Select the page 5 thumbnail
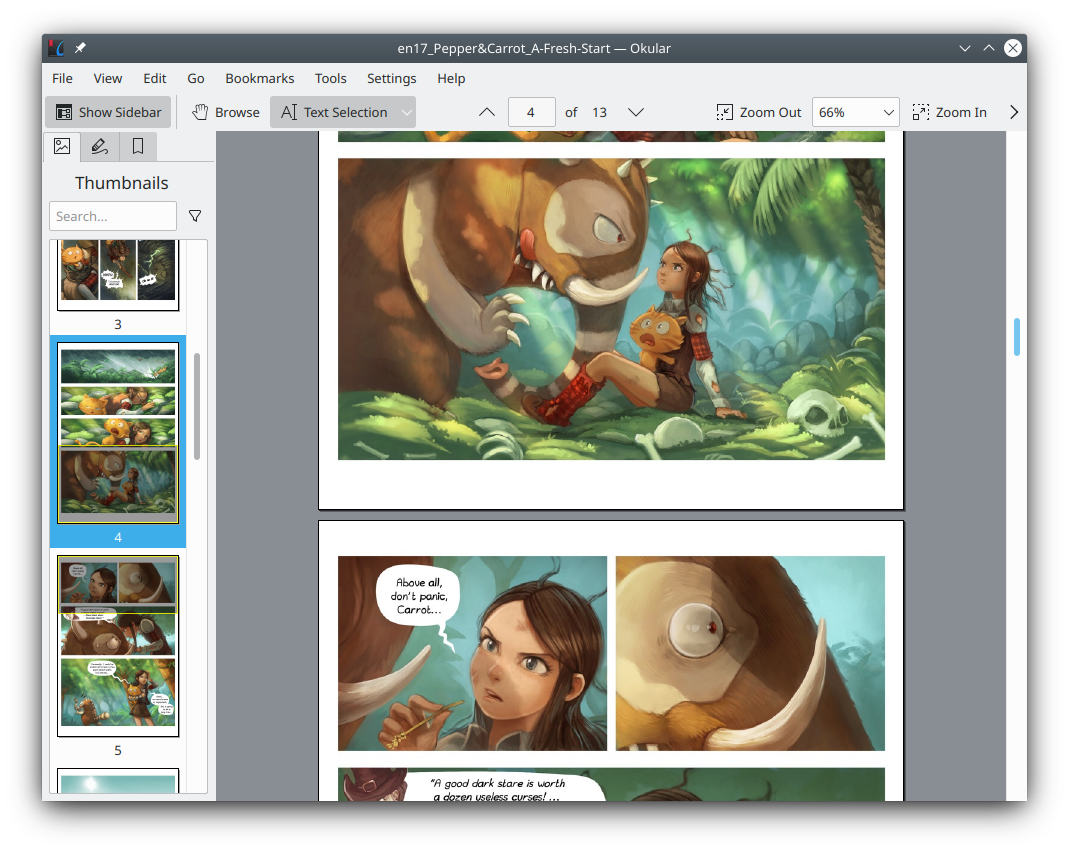The image size is (1069, 851). (117, 644)
